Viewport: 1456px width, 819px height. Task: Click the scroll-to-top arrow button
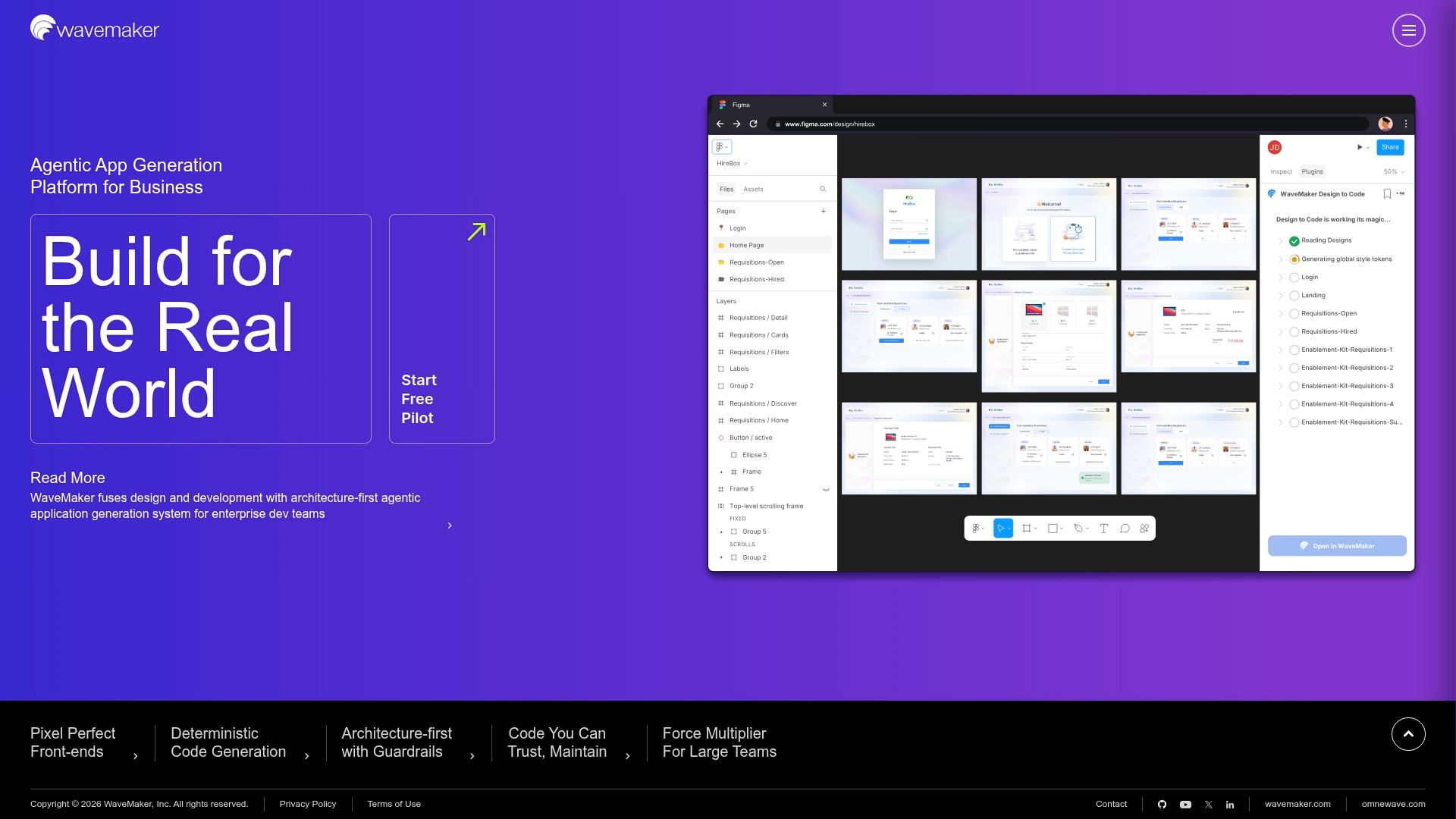pyautogui.click(x=1408, y=734)
